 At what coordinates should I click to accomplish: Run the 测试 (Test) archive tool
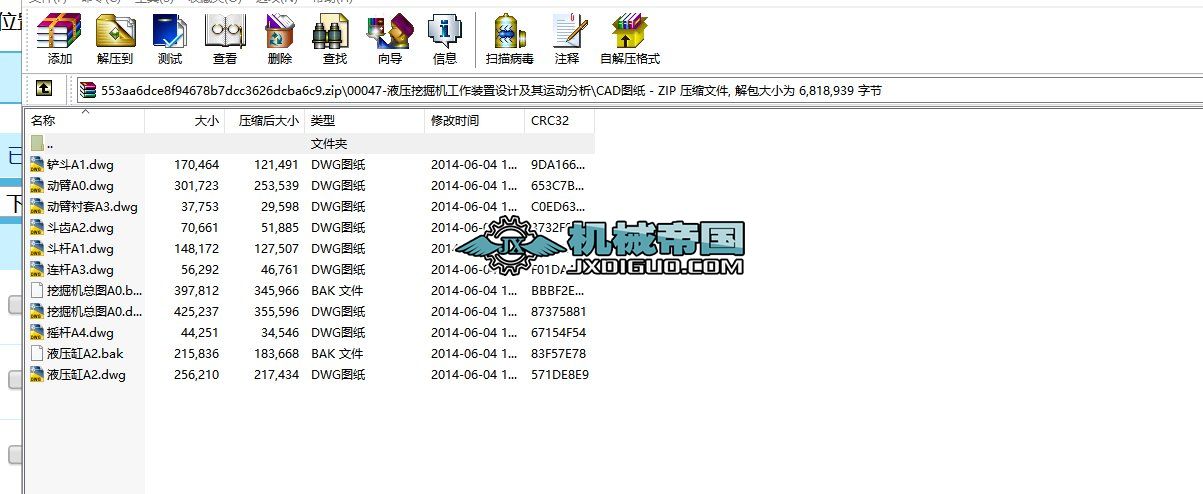170,40
